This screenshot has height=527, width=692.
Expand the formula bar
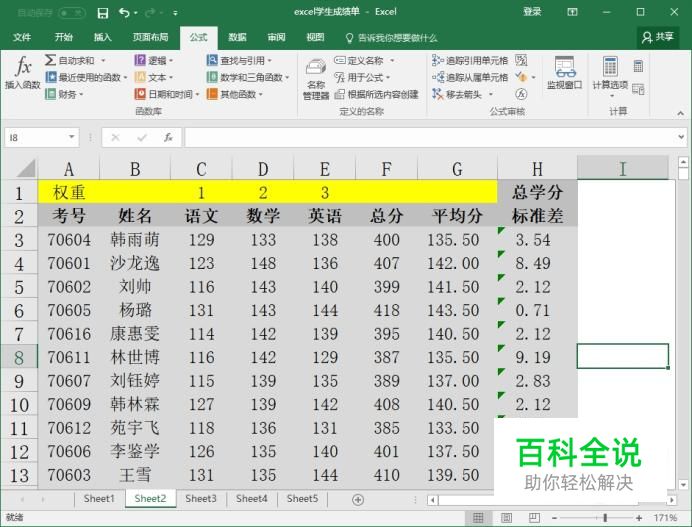[x=681, y=137]
